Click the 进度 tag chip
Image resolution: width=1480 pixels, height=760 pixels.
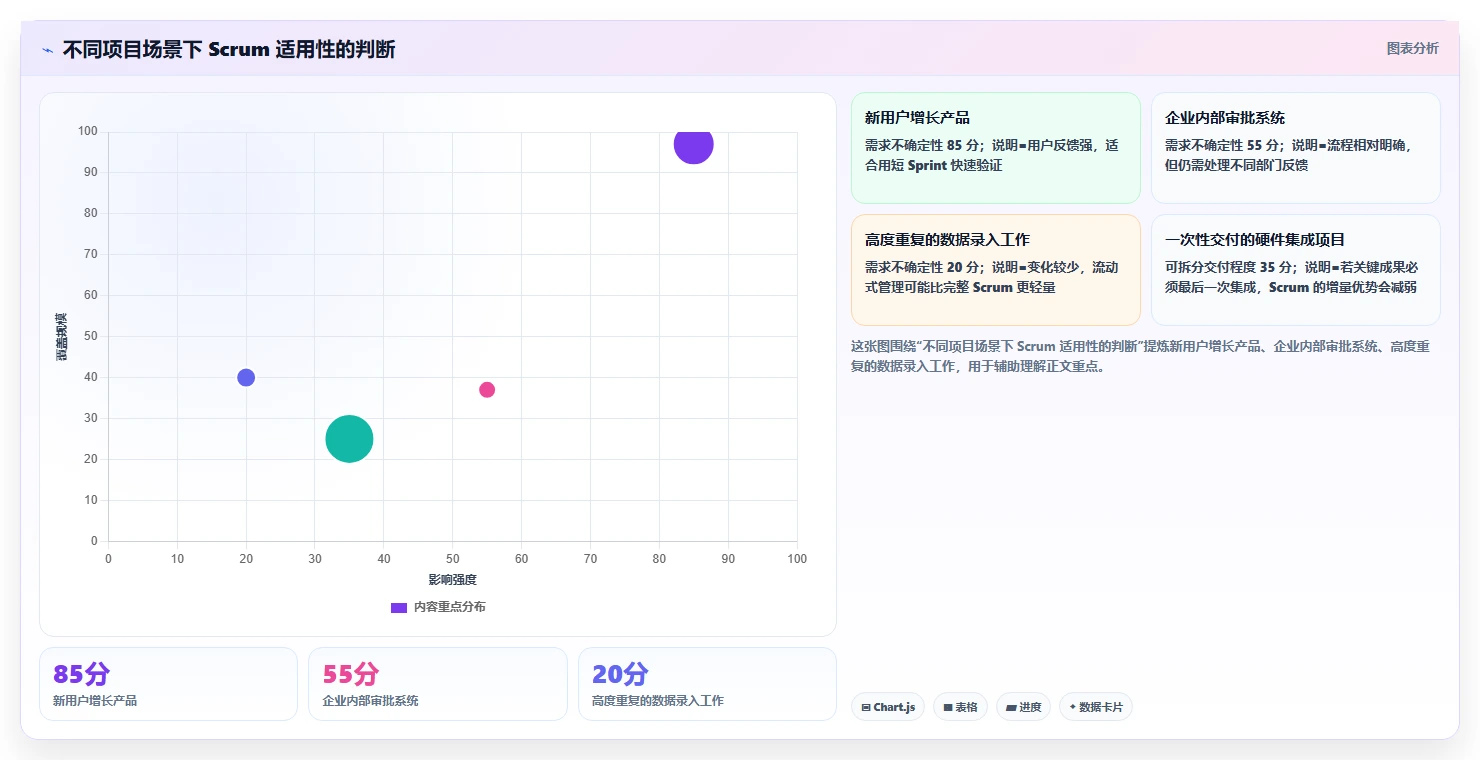1023,707
